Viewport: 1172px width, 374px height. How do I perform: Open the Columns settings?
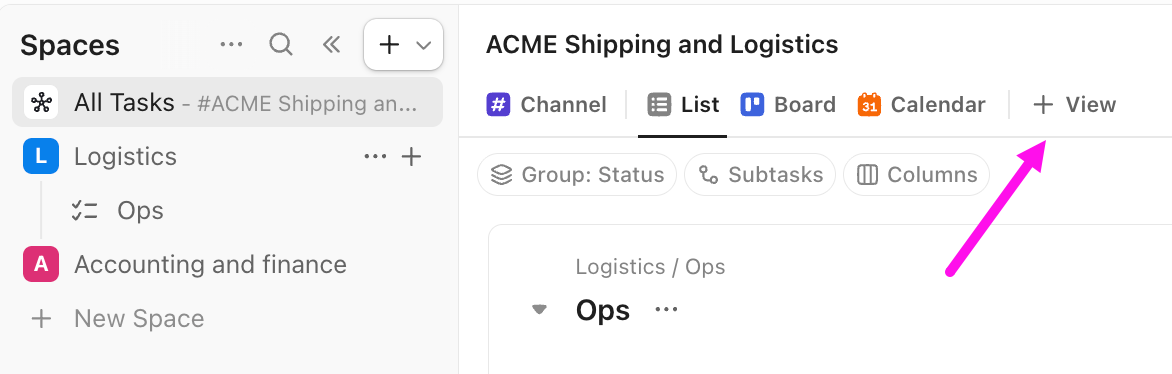tap(916, 174)
